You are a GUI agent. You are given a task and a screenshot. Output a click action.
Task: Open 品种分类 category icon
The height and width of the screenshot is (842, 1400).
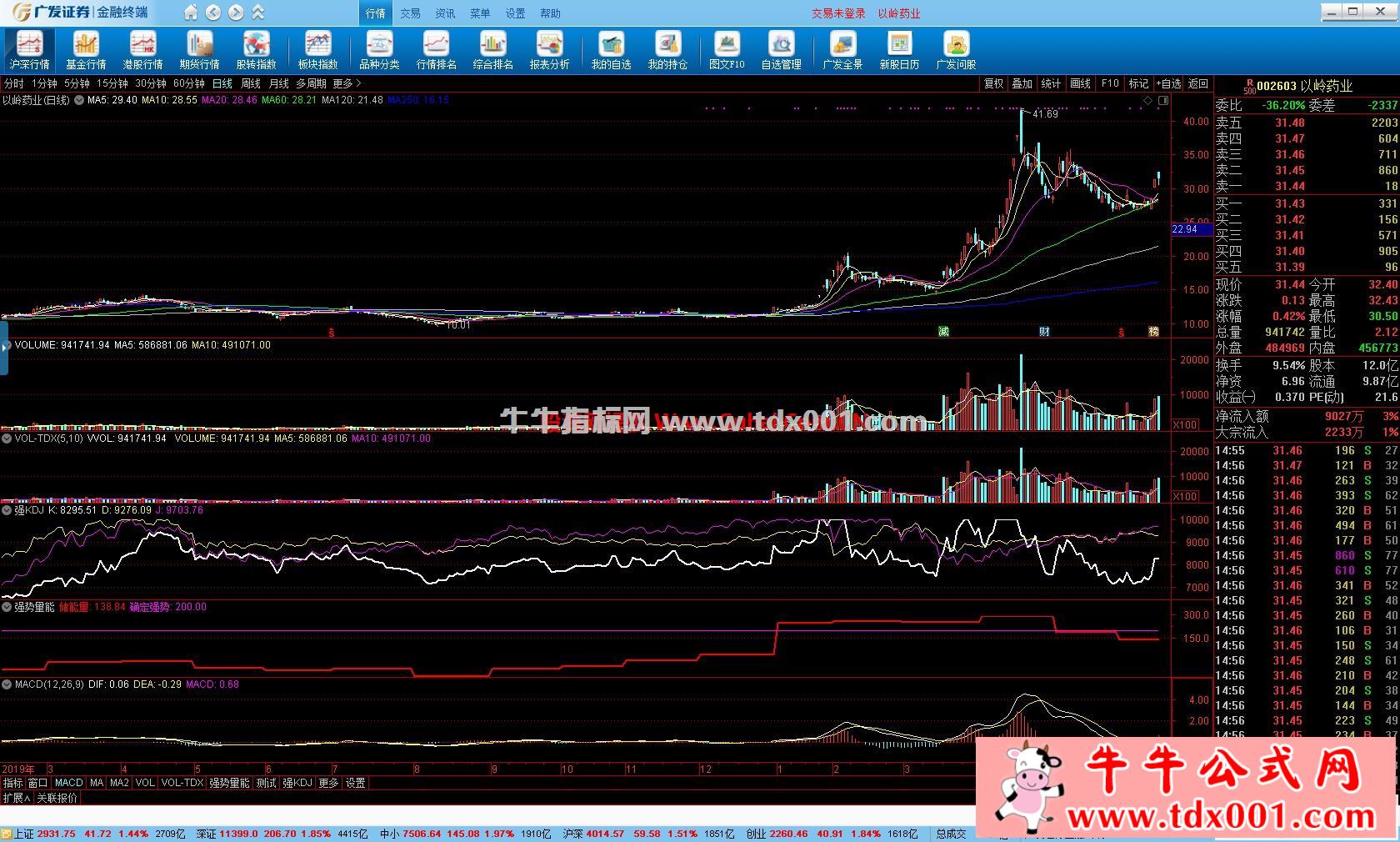click(x=379, y=50)
